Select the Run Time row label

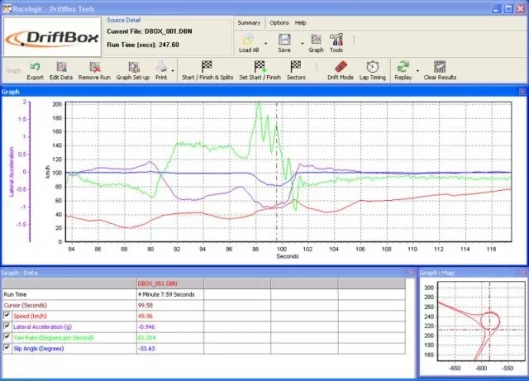(15, 294)
